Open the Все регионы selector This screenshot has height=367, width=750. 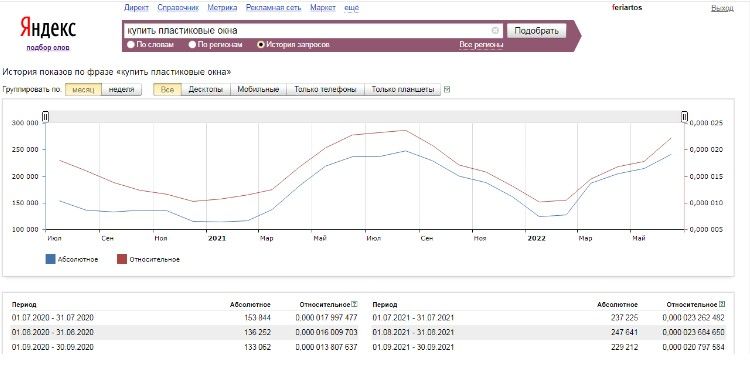(481, 44)
